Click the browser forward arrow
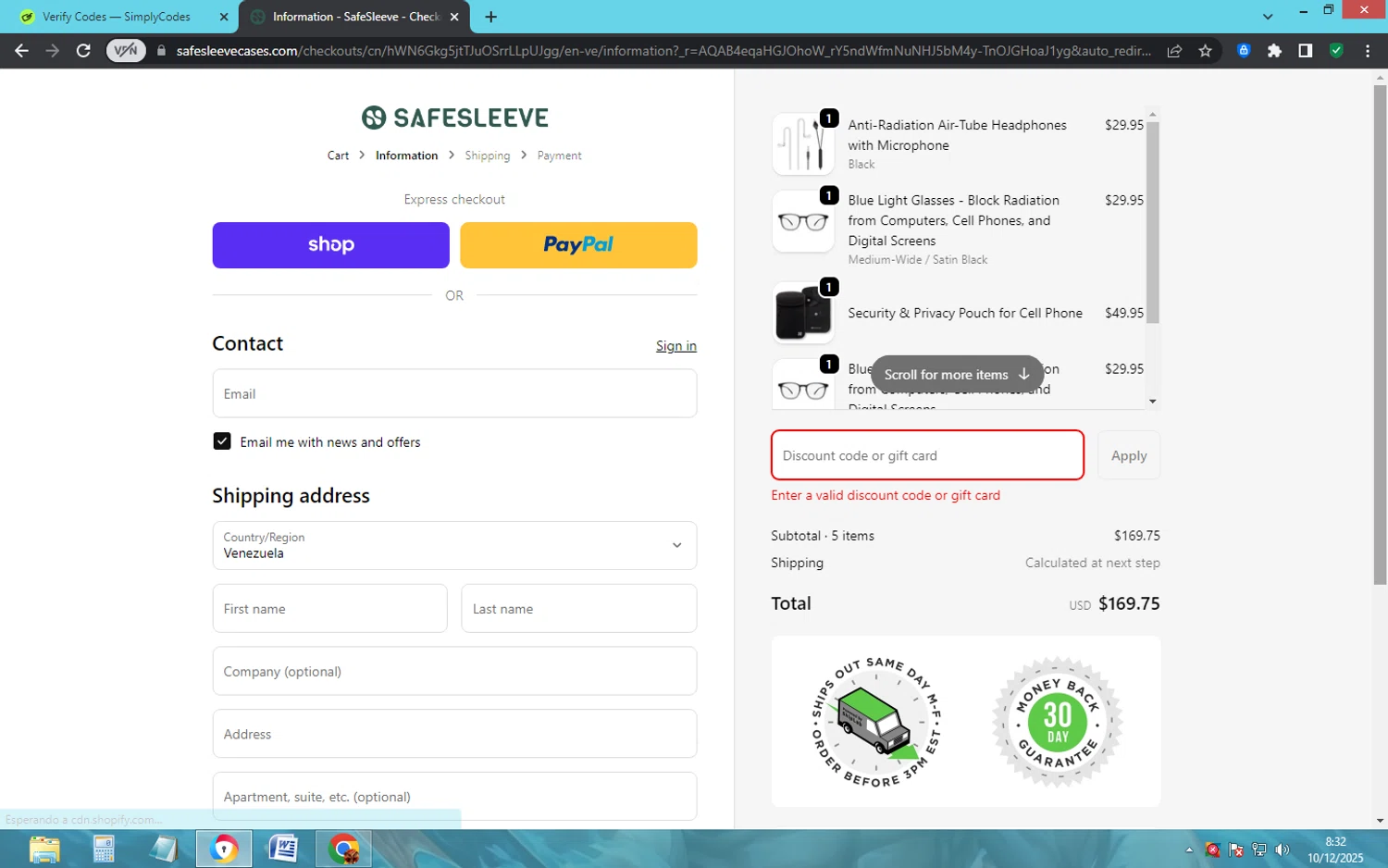Viewport: 1388px width, 868px height. pos(53,51)
